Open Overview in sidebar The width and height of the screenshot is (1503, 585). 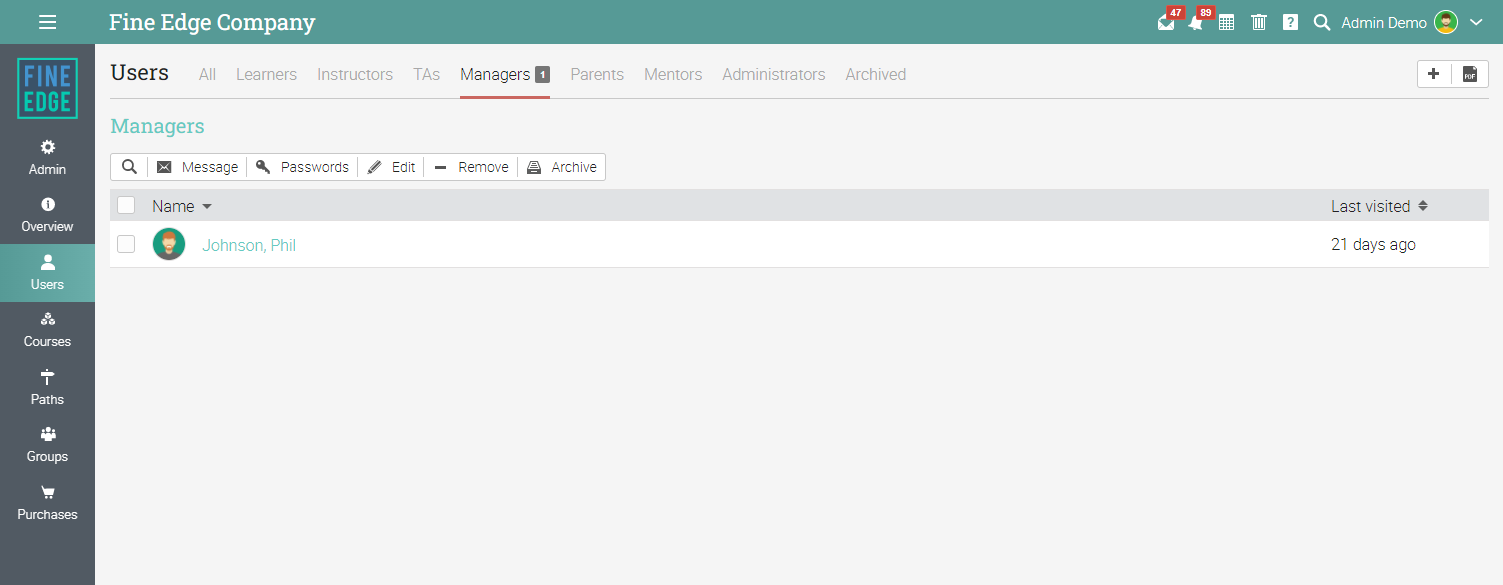click(x=47, y=215)
